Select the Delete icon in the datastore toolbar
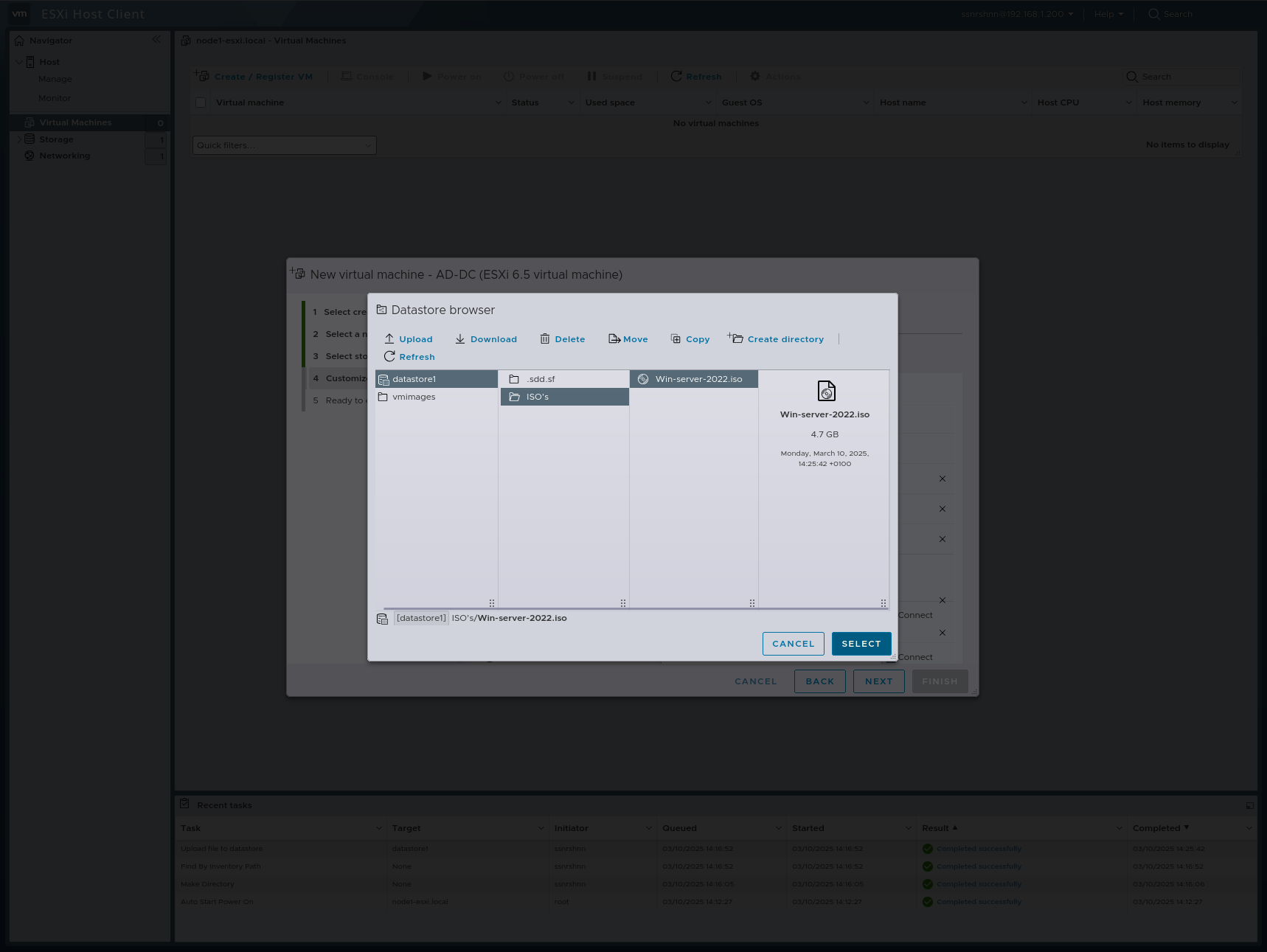Viewport: 1267px width, 952px height. point(545,338)
